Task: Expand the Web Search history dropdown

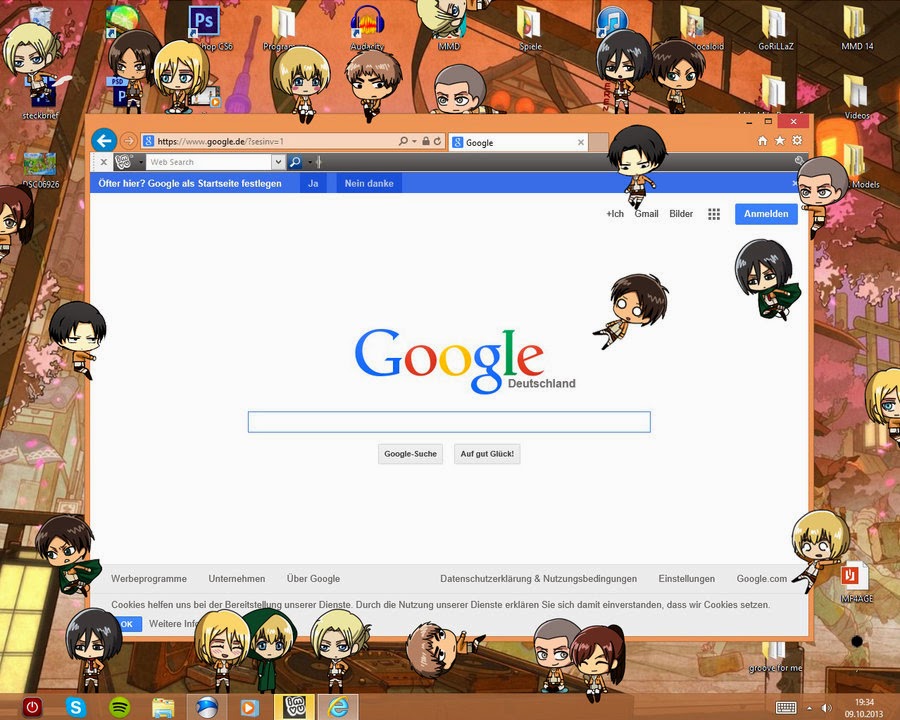Action: pos(278,162)
